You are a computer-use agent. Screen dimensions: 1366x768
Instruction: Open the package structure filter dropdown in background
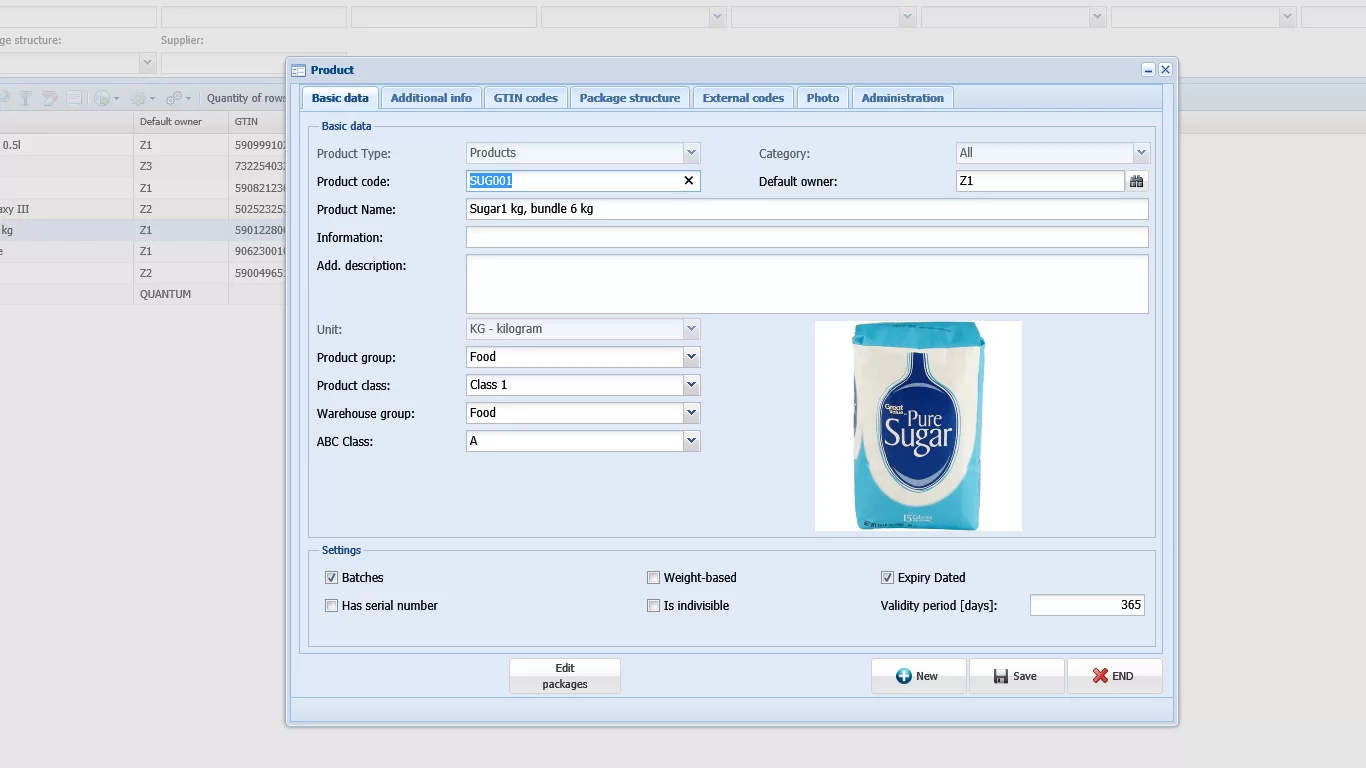(147, 63)
